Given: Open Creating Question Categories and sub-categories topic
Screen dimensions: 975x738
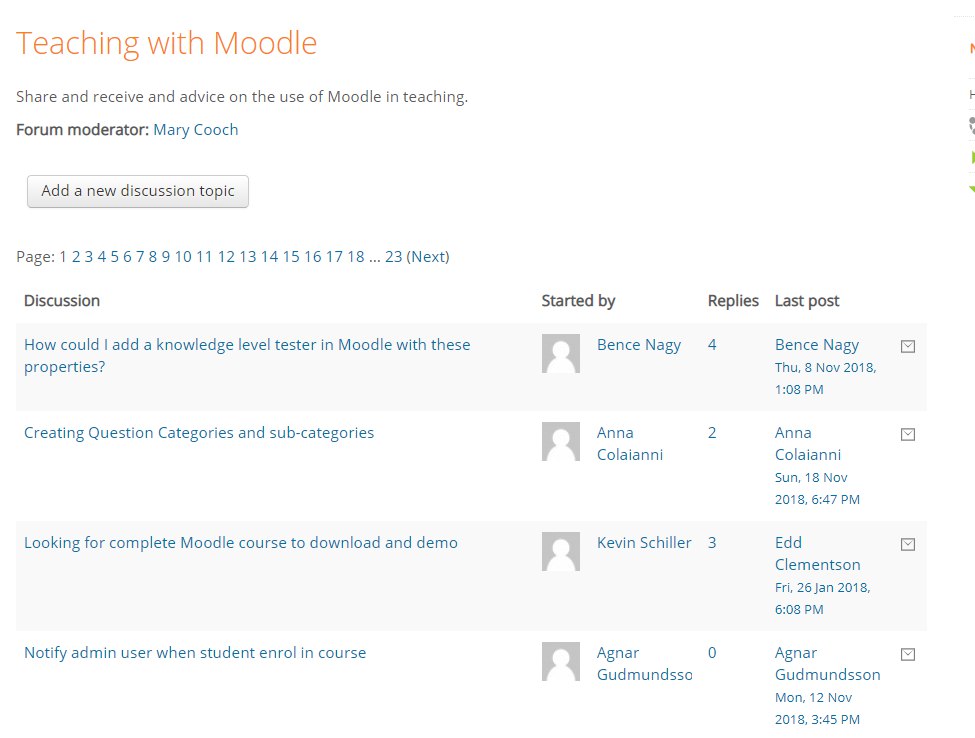Looking at the screenshot, I should [199, 433].
